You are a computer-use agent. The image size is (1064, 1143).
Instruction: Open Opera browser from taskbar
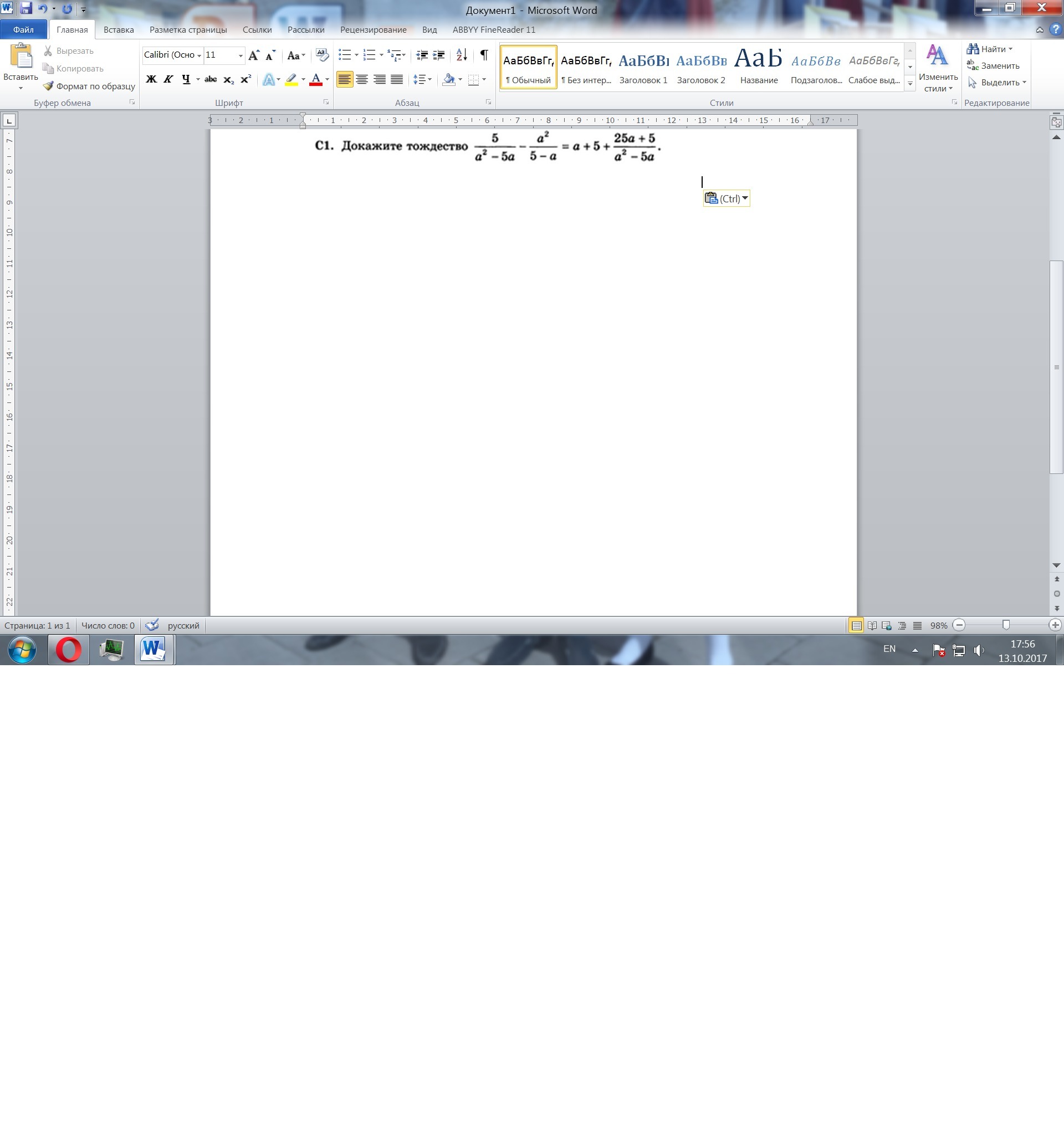click(68, 650)
